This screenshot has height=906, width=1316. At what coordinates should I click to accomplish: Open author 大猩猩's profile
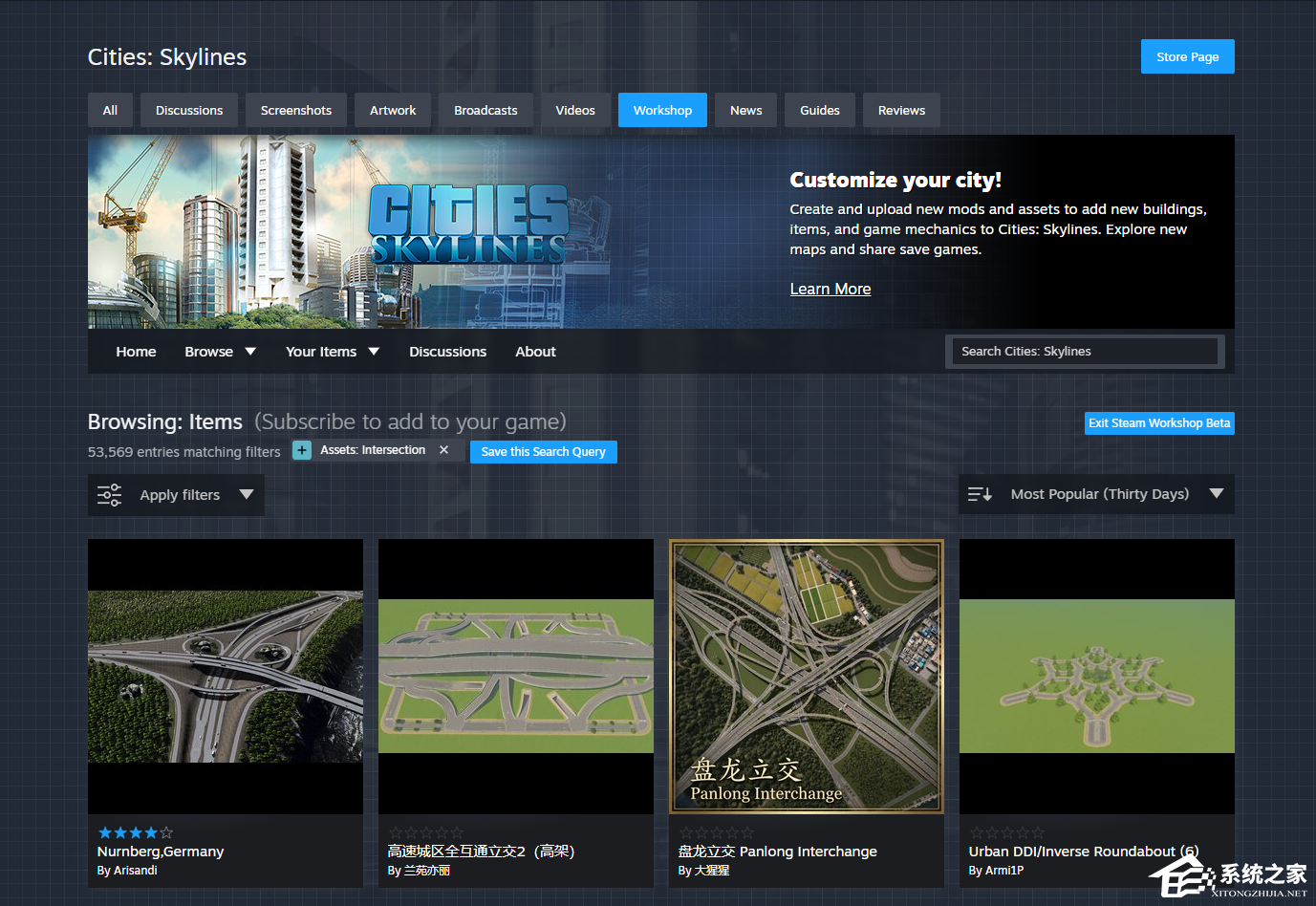pyautogui.click(x=712, y=871)
